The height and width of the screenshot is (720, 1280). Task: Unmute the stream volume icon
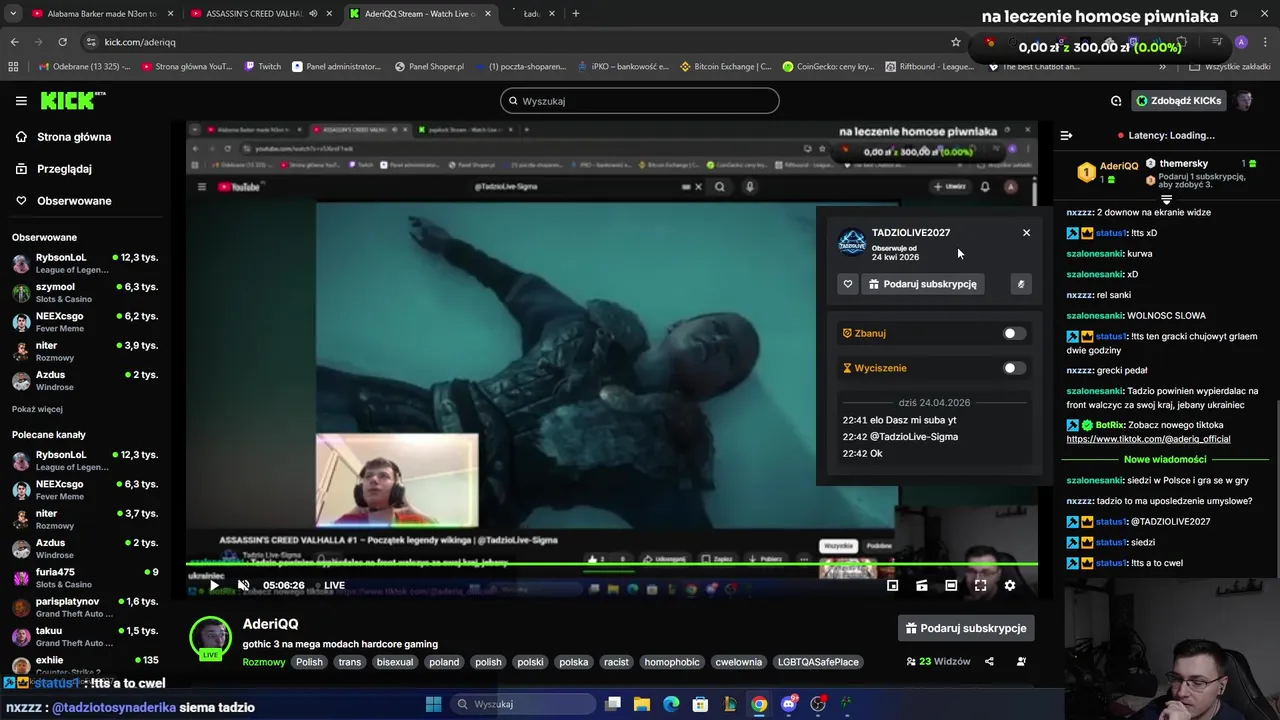tap(243, 585)
